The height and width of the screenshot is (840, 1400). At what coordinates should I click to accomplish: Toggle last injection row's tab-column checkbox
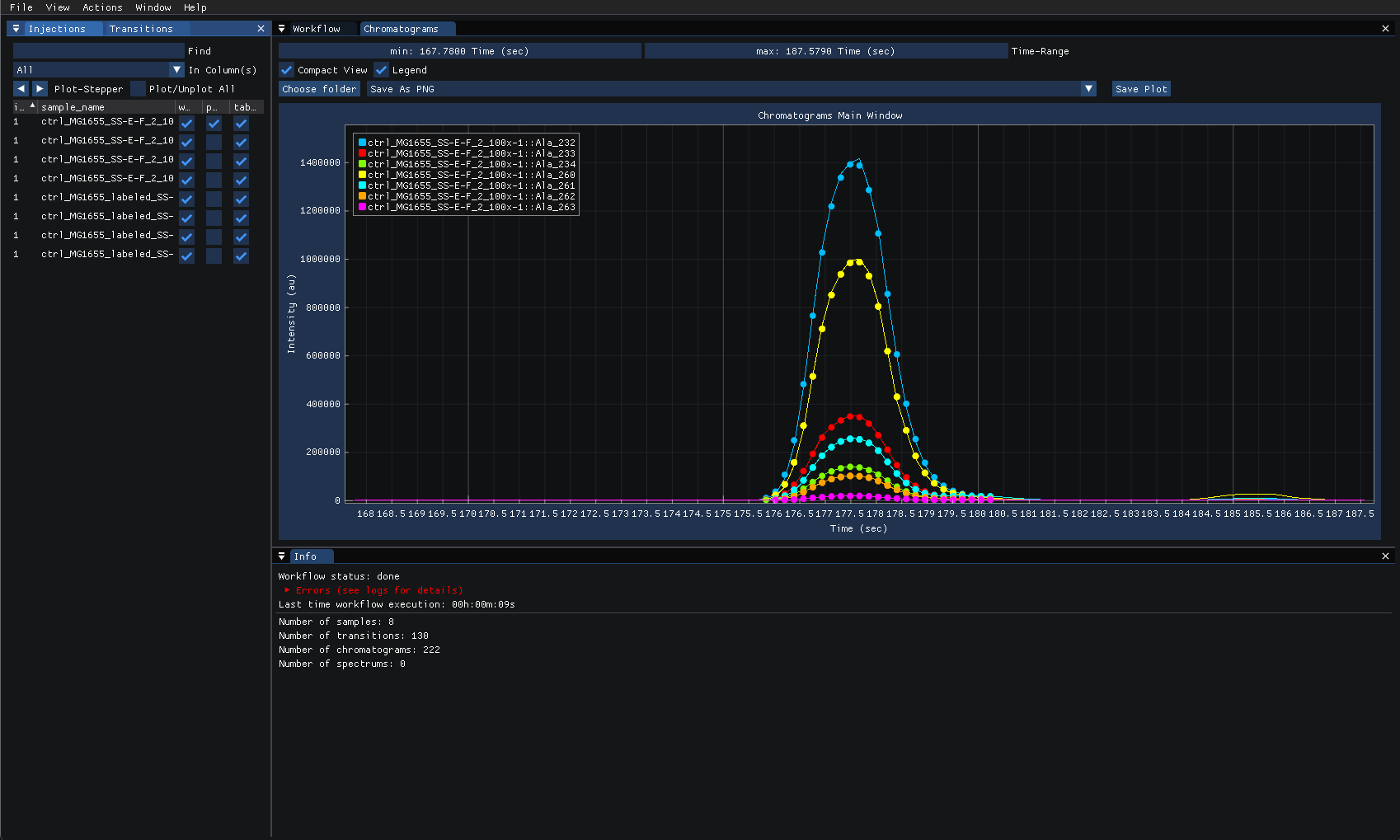[241, 256]
